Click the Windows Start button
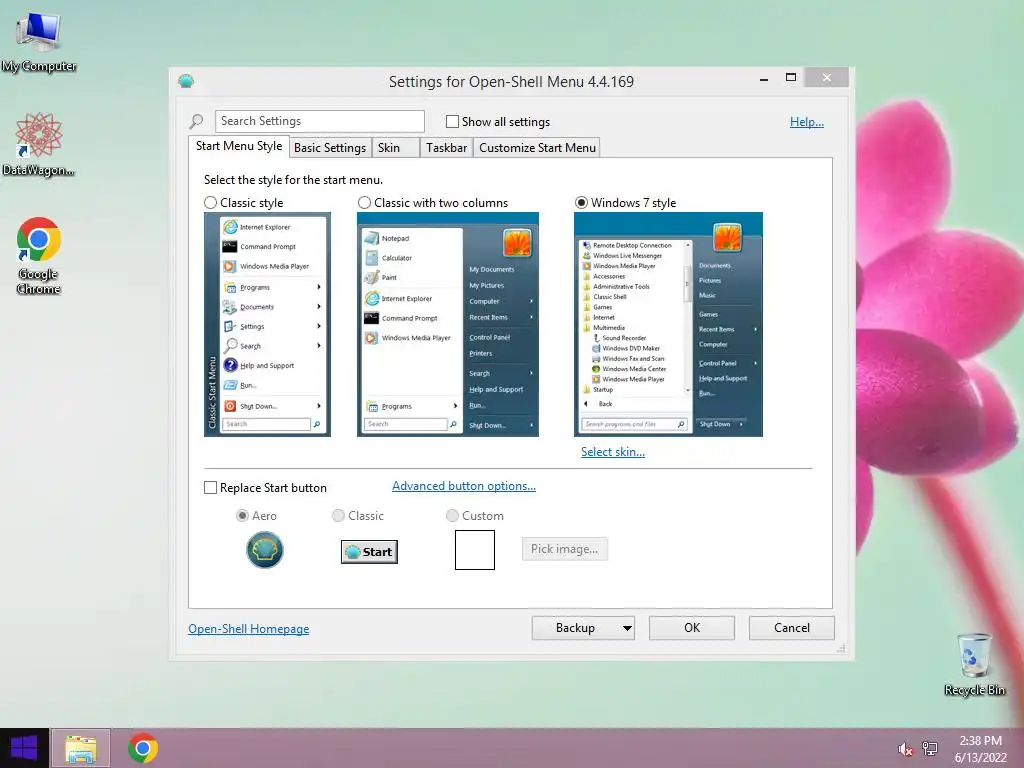 pos(24,748)
